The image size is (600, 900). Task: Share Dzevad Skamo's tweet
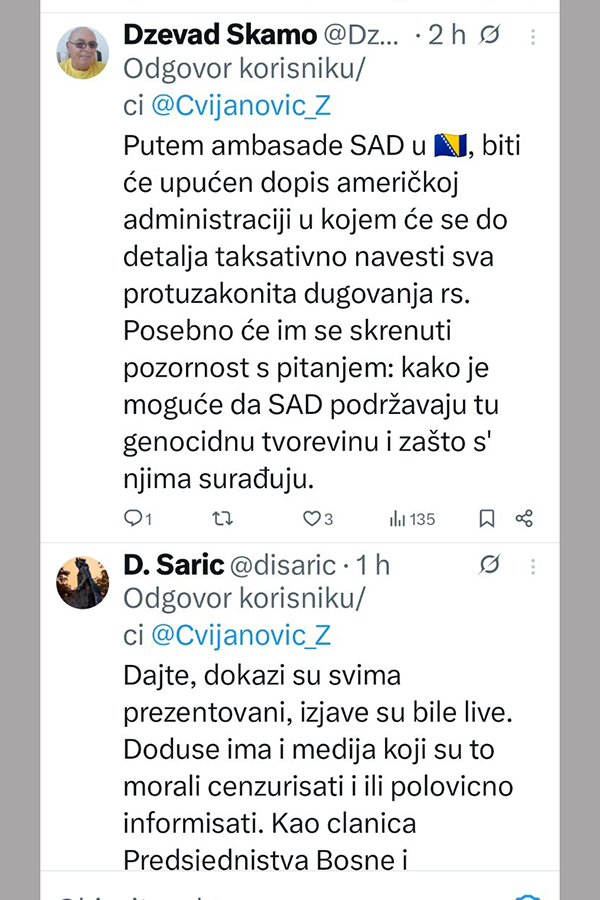(x=524, y=518)
